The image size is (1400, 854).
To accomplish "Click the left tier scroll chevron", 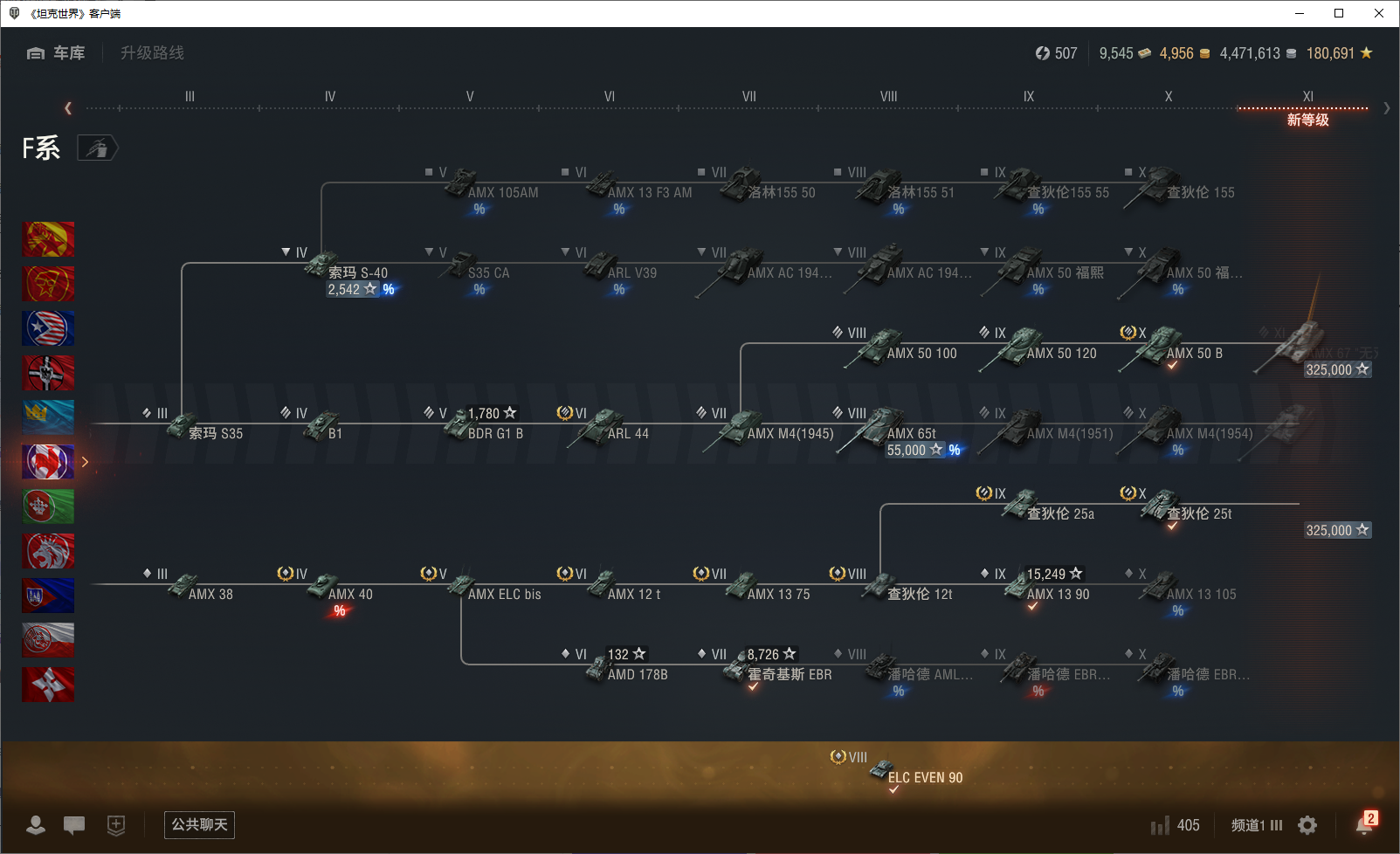I will click(68, 108).
